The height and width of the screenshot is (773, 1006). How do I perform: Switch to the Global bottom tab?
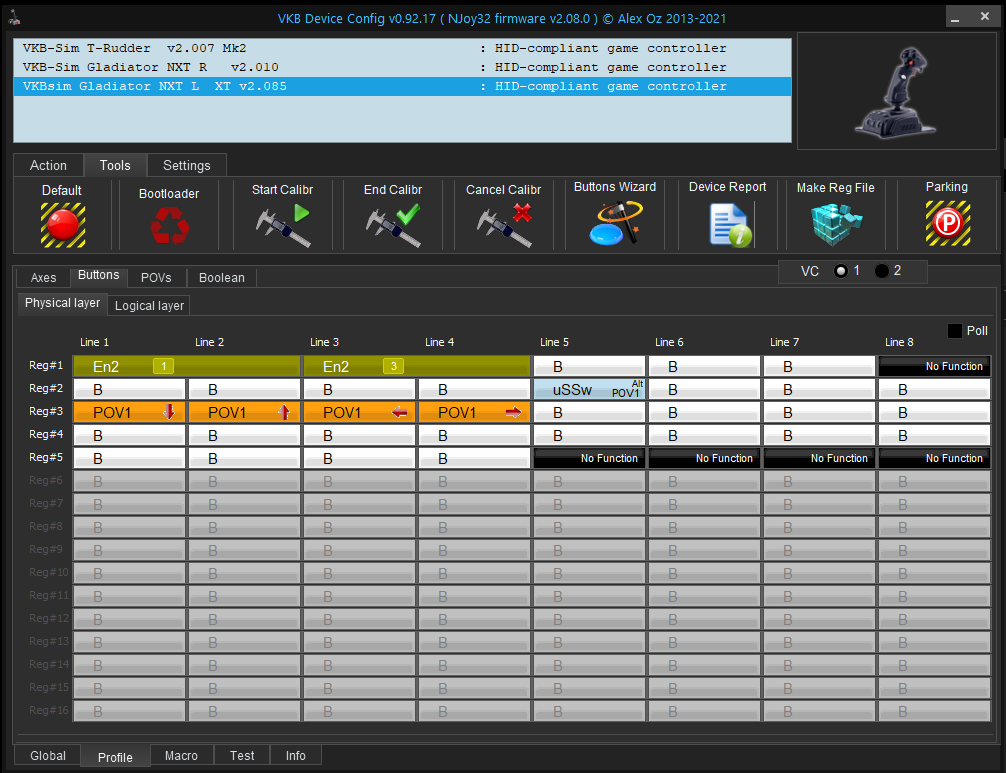click(48, 756)
